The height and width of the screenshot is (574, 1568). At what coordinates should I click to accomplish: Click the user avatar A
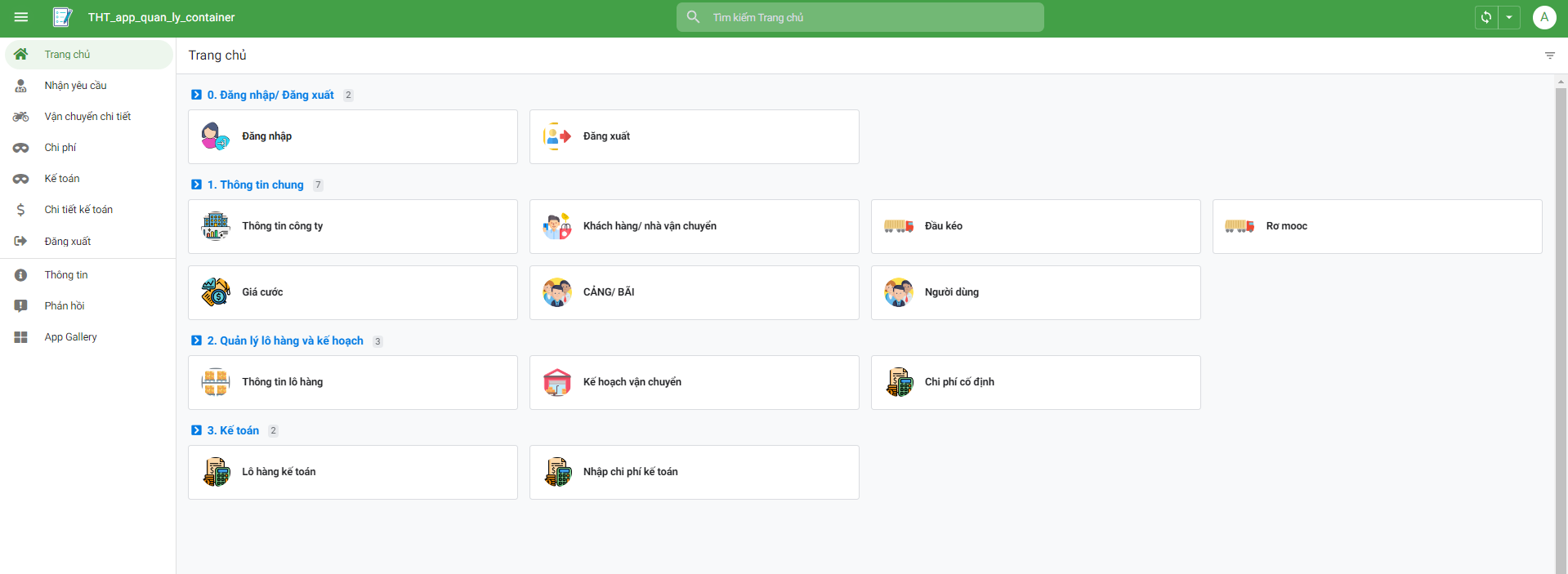1544,17
